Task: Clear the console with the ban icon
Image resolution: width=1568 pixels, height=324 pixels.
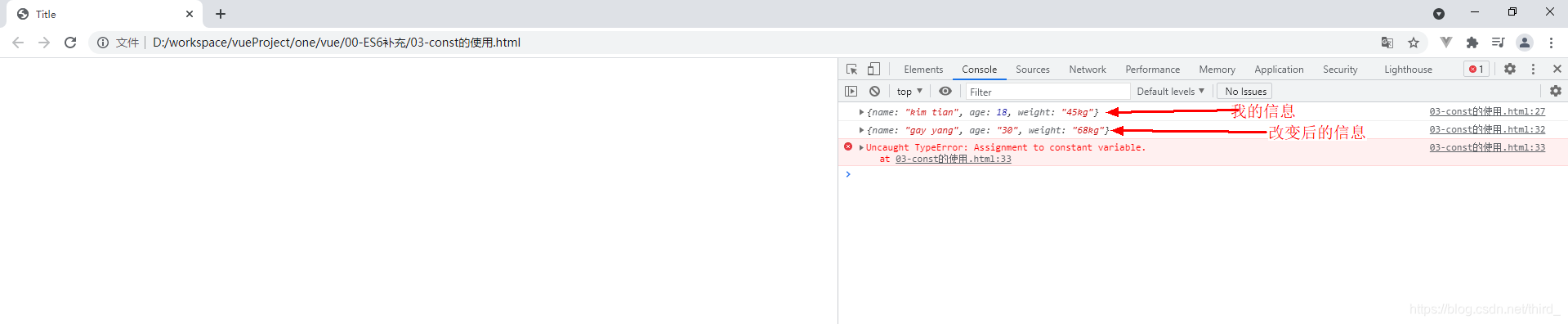Action: pyautogui.click(x=875, y=92)
